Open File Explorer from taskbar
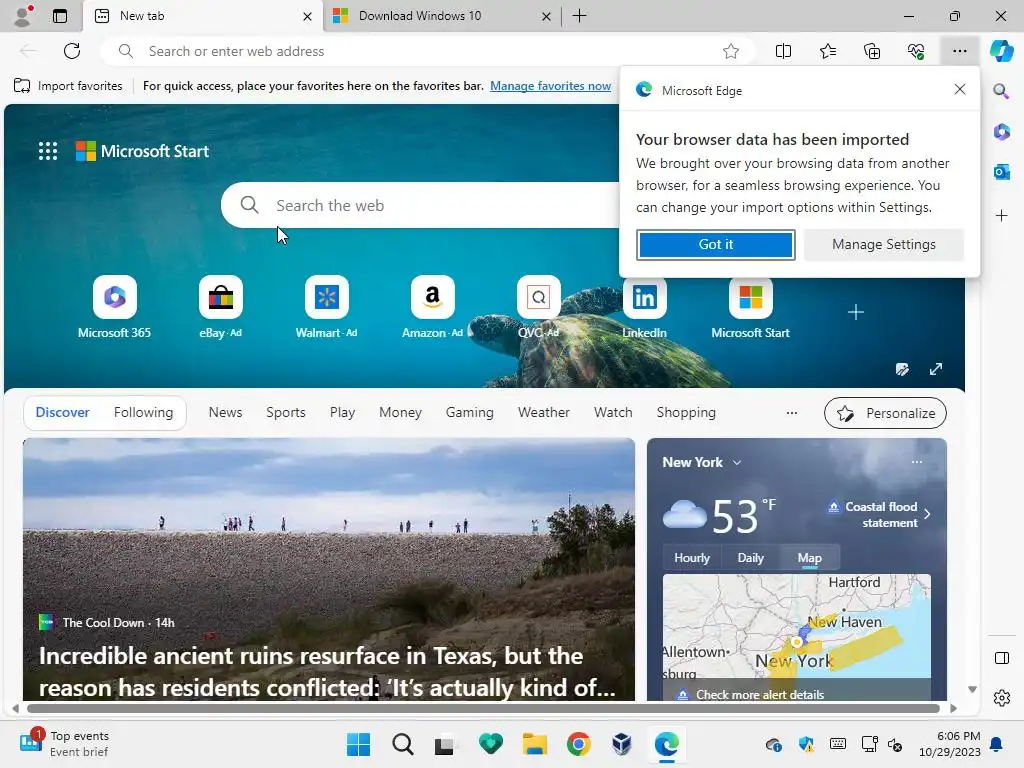1024x768 pixels. (534, 744)
